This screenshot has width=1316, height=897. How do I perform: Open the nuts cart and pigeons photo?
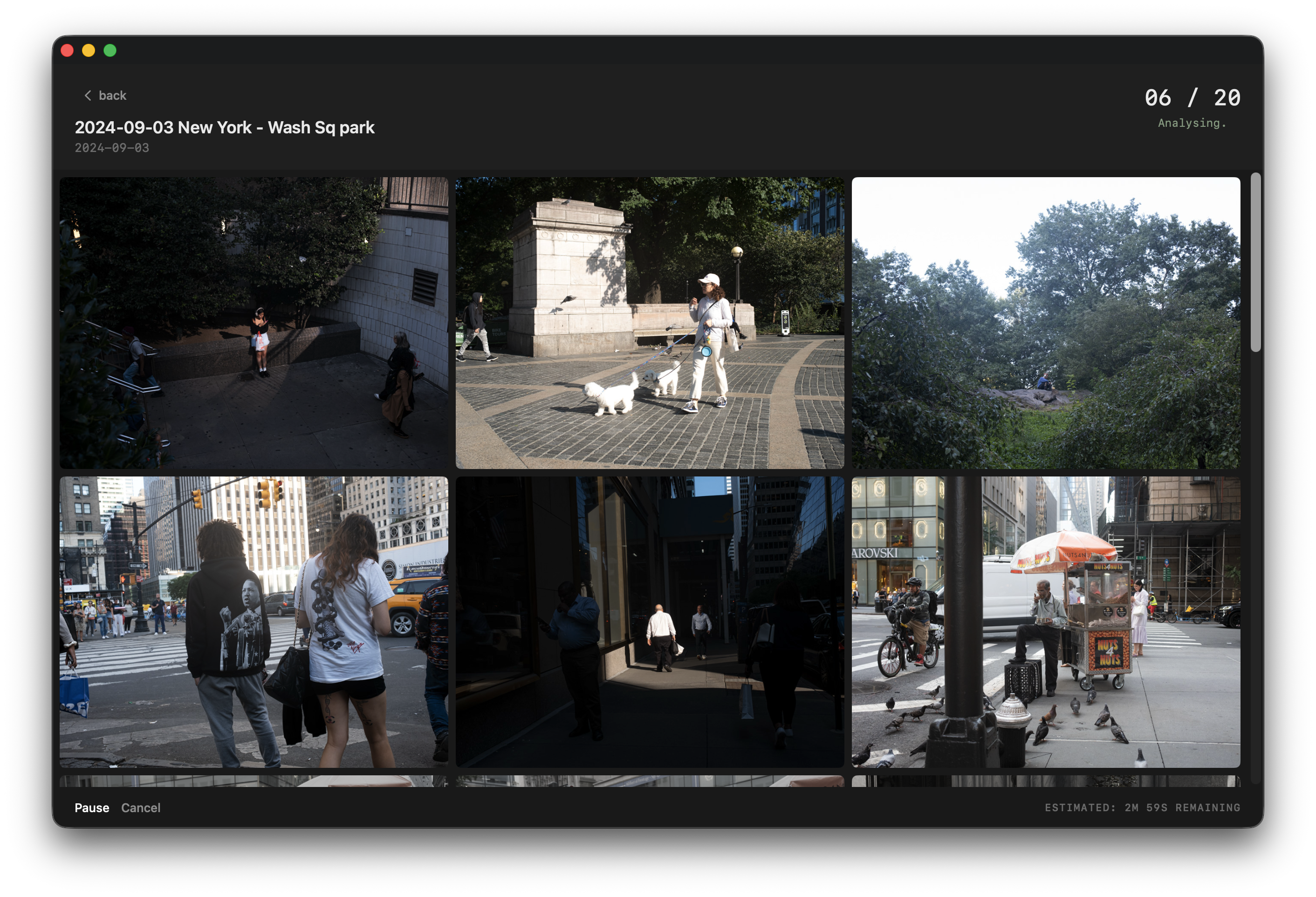pos(1045,621)
